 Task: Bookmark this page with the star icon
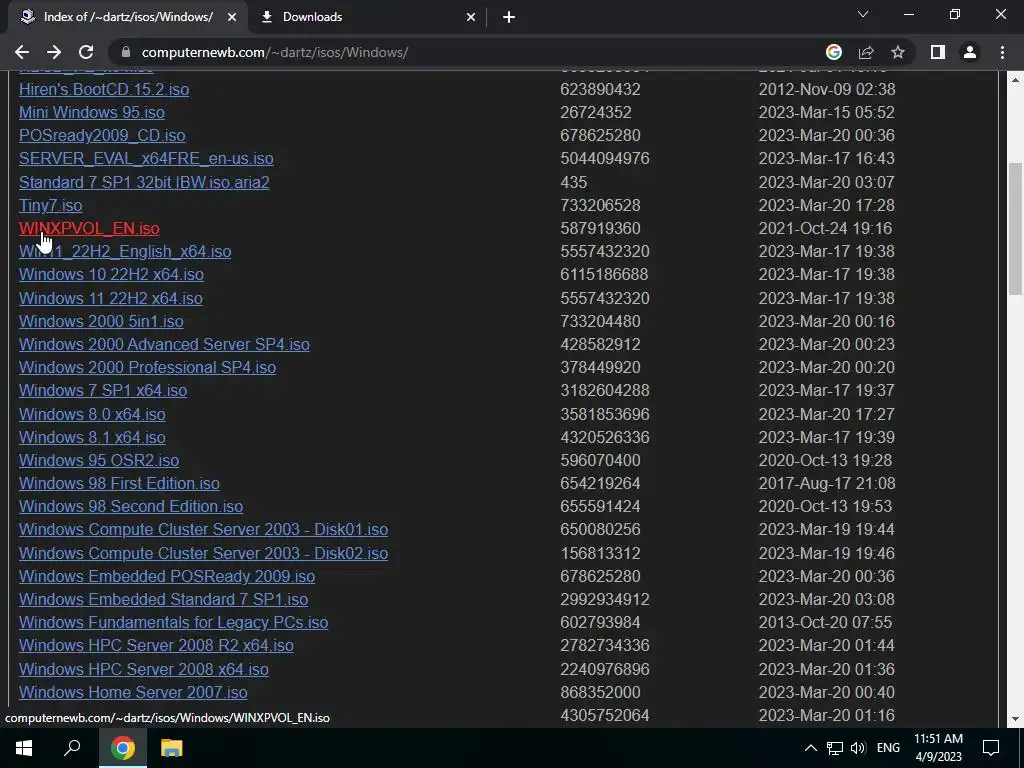(898, 52)
